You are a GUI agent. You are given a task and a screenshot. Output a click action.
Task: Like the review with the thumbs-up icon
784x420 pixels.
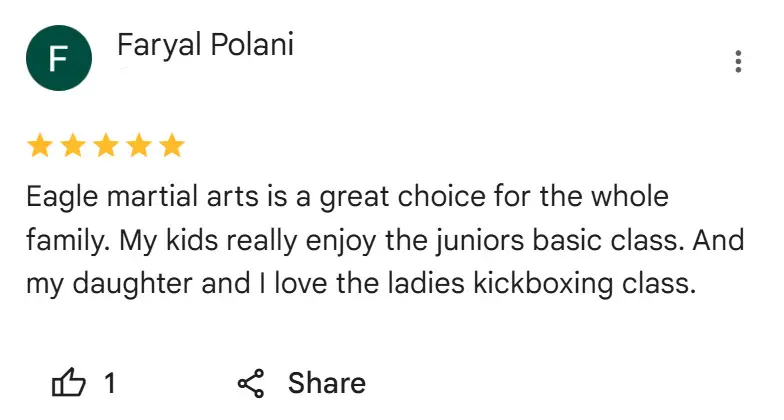(68, 382)
